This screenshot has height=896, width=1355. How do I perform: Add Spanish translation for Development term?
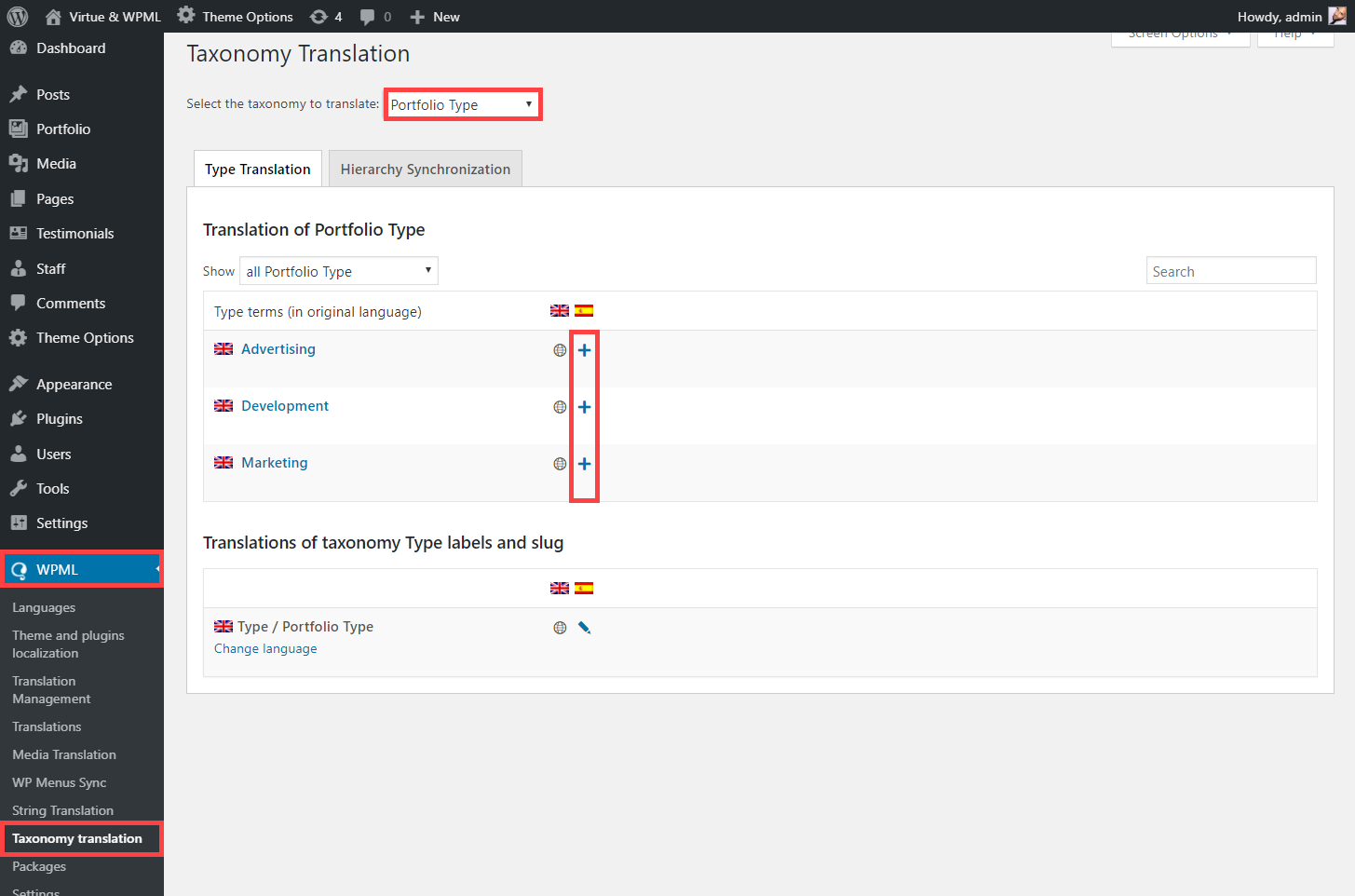pyautogui.click(x=584, y=407)
